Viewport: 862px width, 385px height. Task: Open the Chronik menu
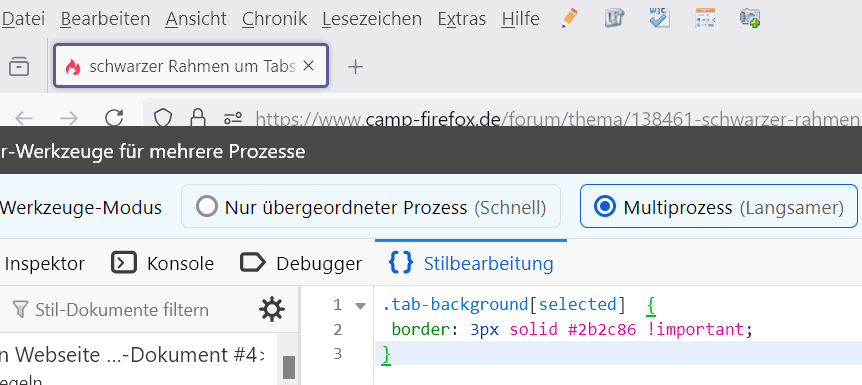coord(274,19)
